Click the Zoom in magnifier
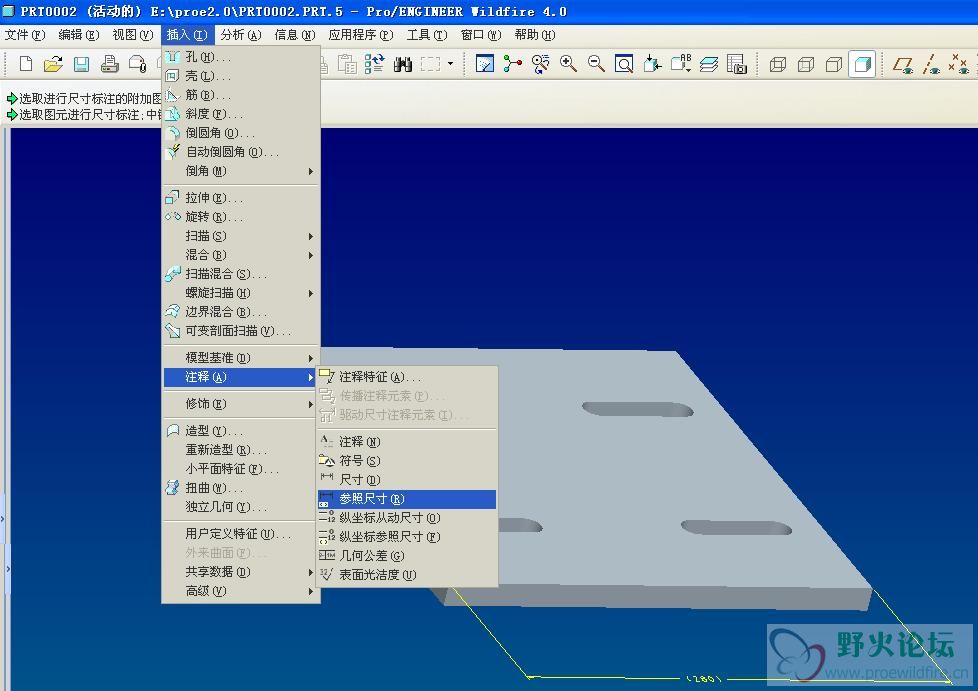The image size is (978, 691). (568, 64)
